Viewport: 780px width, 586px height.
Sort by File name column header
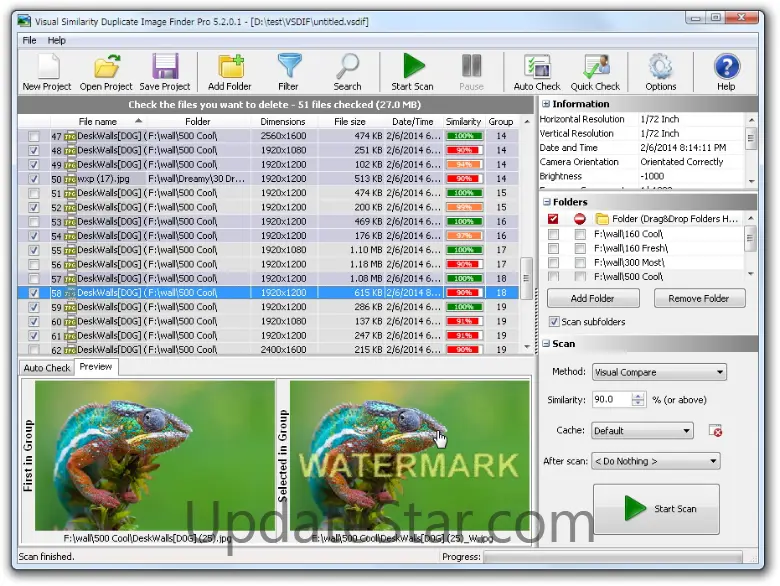click(98, 121)
